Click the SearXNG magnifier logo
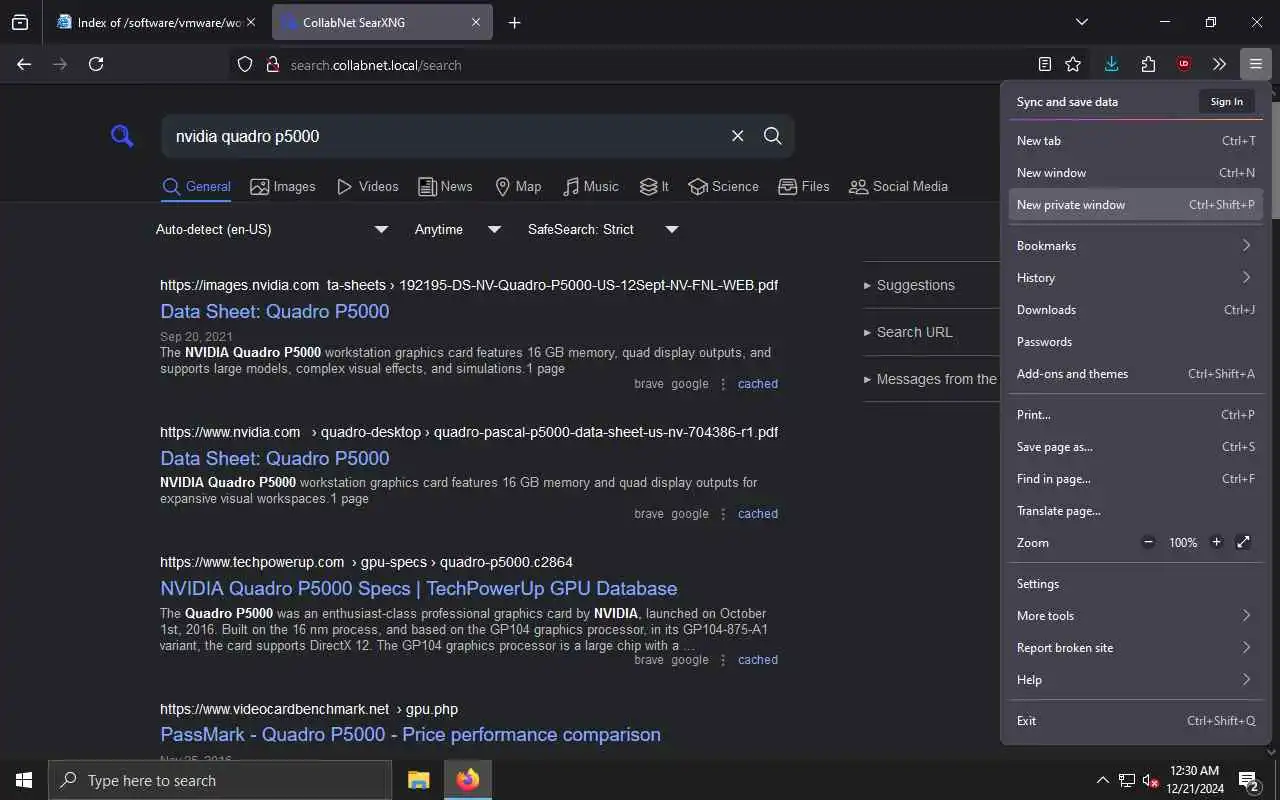Screen dimensions: 1280x800 click(x=122, y=136)
